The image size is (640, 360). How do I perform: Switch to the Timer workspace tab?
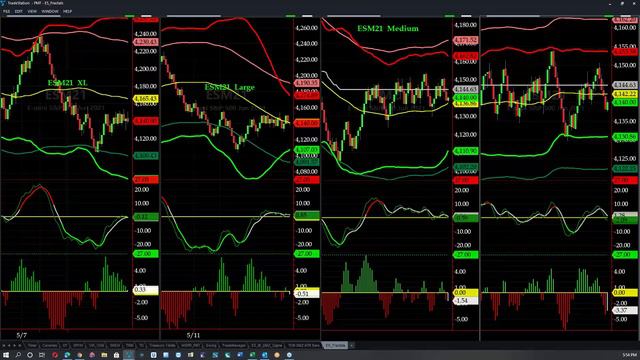pyautogui.click(x=32, y=345)
